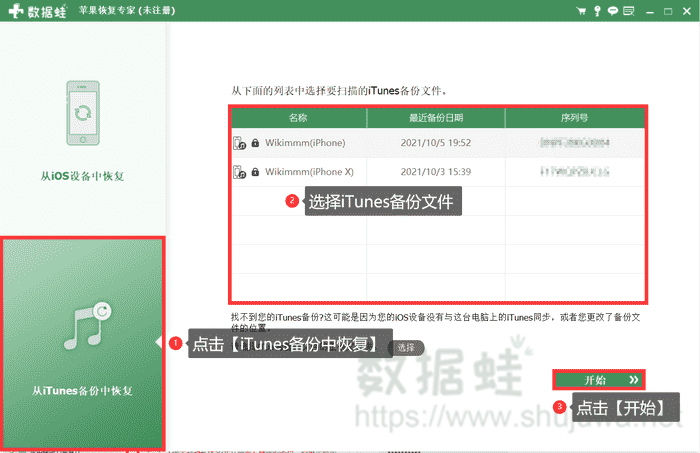
Task: Click the 数据蛙 logo in the title bar
Action: (37, 11)
